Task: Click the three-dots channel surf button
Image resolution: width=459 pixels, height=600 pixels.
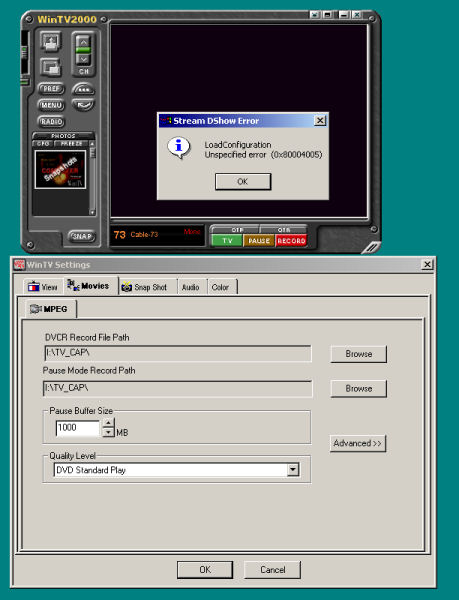Action: (x=83, y=90)
